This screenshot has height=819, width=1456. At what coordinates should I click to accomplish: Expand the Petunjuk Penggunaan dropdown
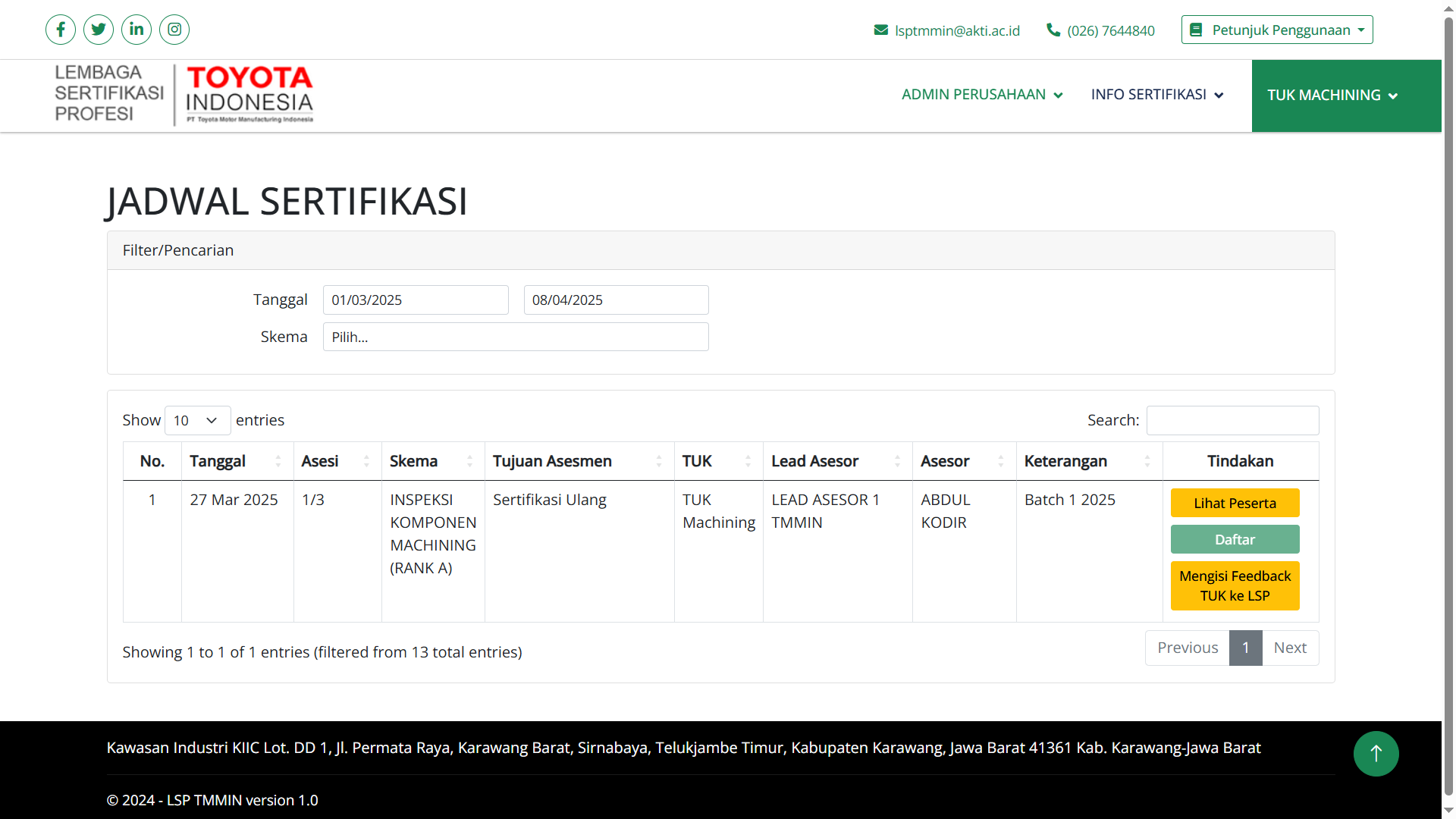pyautogui.click(x=1277, y=30)
